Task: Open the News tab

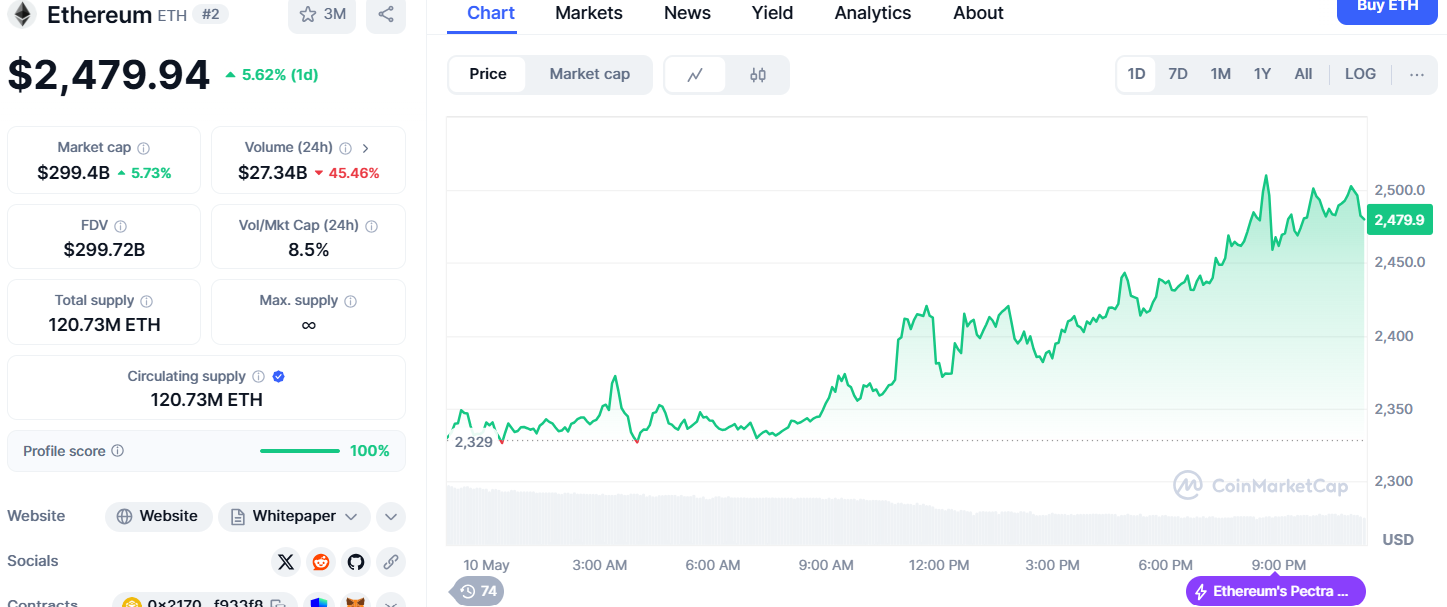Action: (687, 13)
